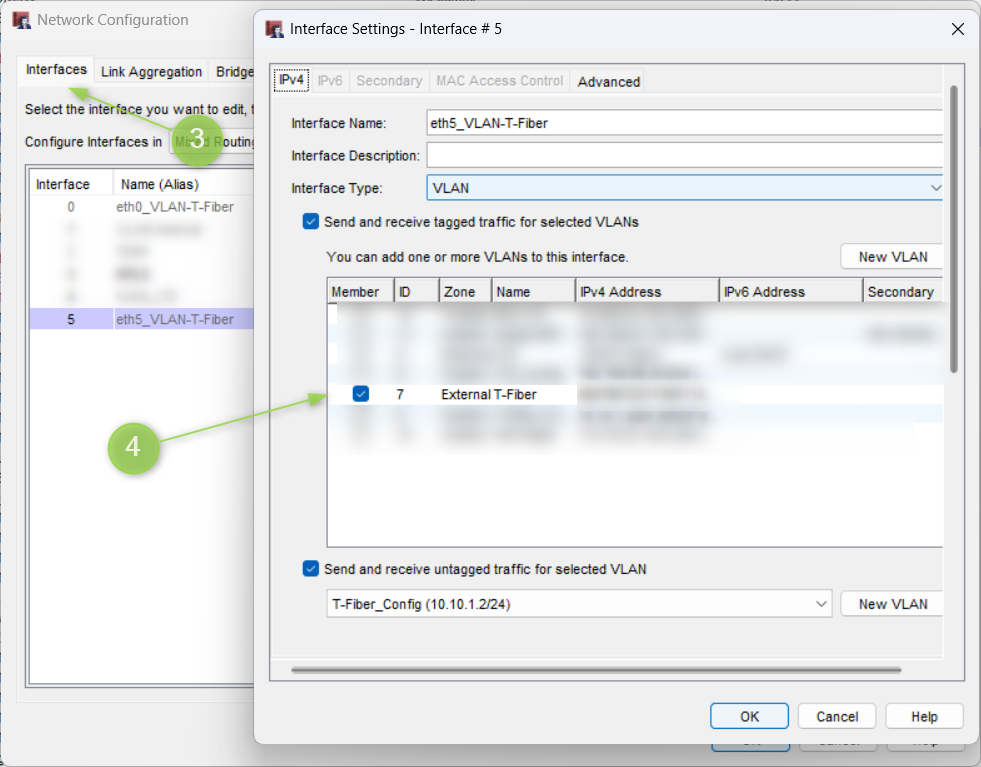The width and height of the screenshot is (981, 767).
Task: Click the Network Configuration window title icon
Action: (x=22, y=20)
